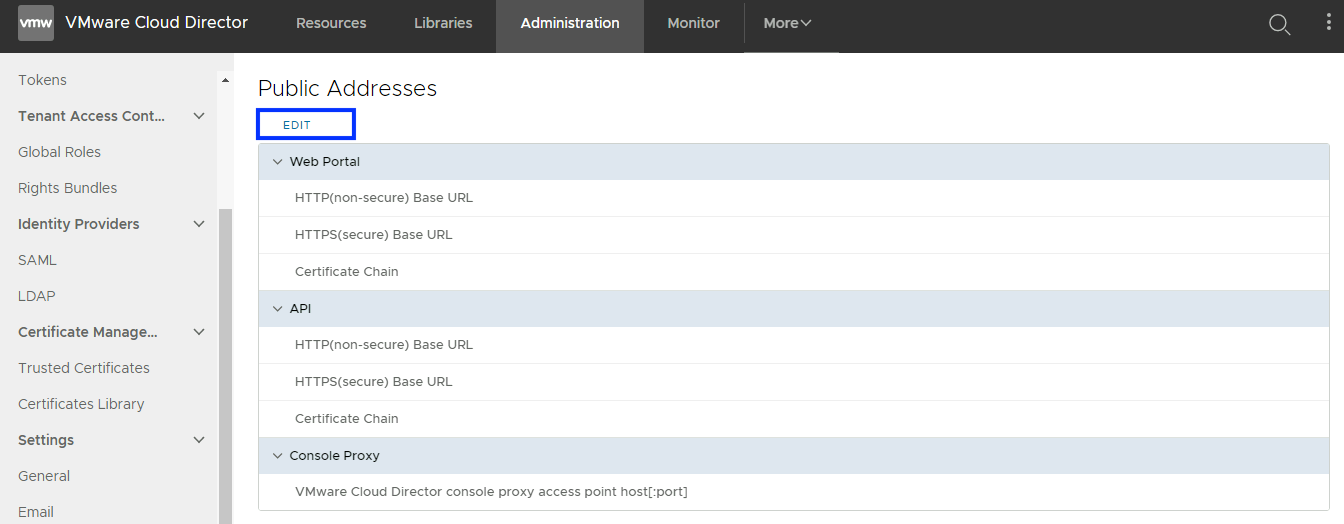The width and height of the screenshot is (1344, 524).
Task: Collapse the Web Portal section
Action: (x=278, y=162)
